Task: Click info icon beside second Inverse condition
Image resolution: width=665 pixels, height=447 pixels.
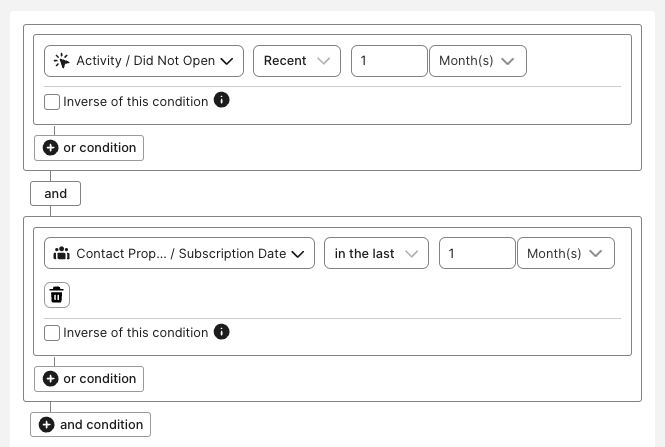Action: point(222,331)
